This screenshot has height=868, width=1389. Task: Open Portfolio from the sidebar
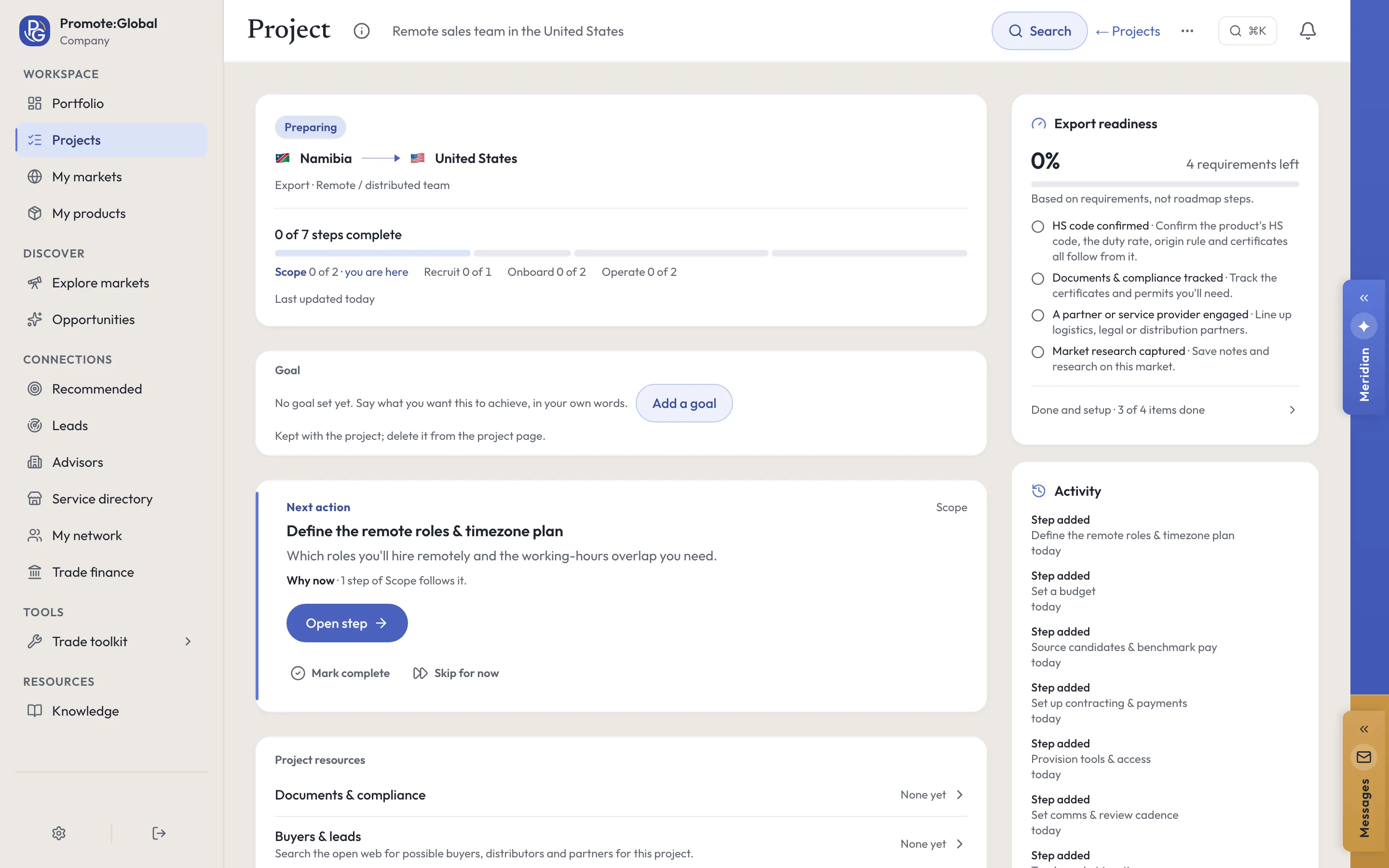pos(111,103)
